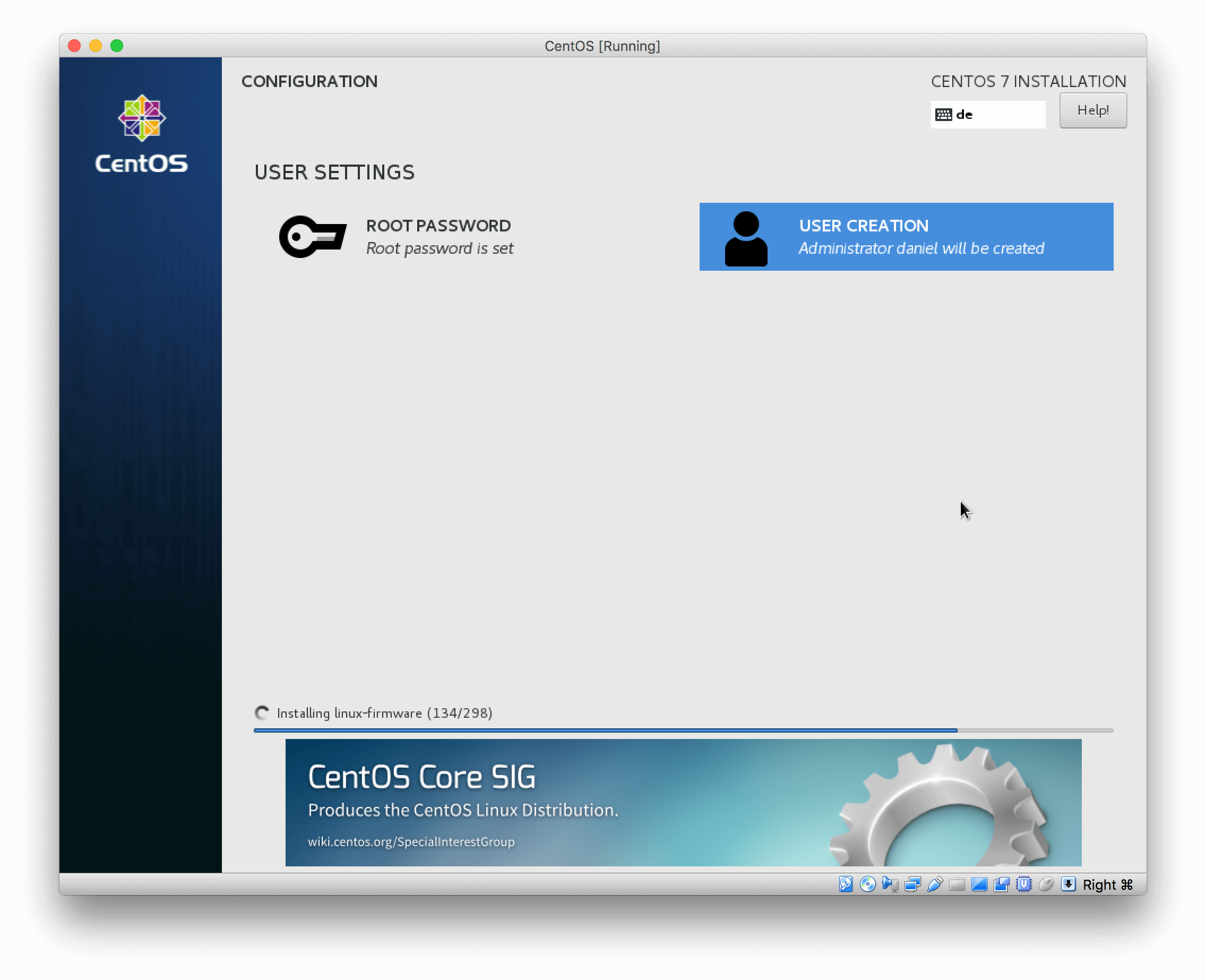Click the VirtualBox audio status icon
Image resolution: width=1206 pixels, height=980 pixels.
[890, 884]
